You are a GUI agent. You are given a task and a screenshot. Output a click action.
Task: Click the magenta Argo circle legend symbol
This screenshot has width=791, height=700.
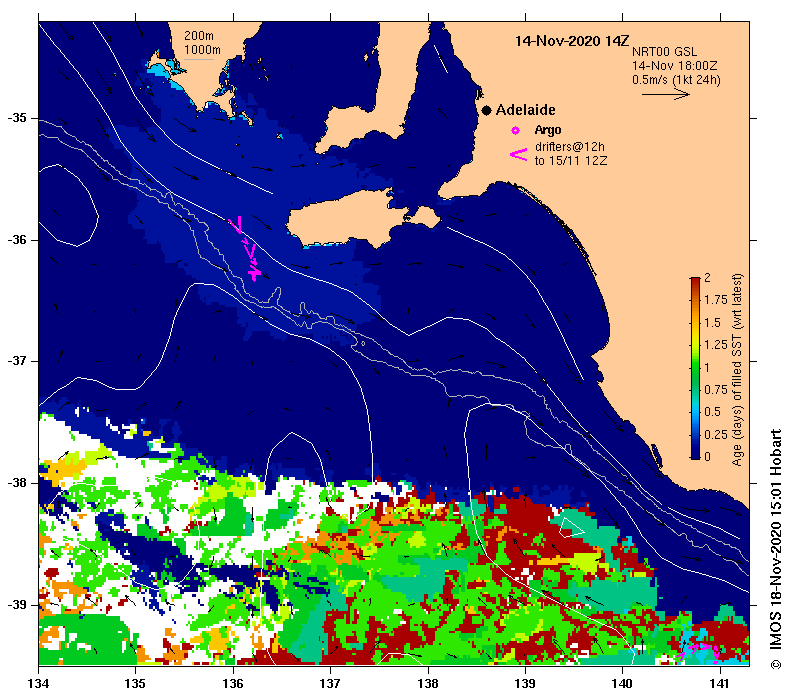(x=515, y=131)
